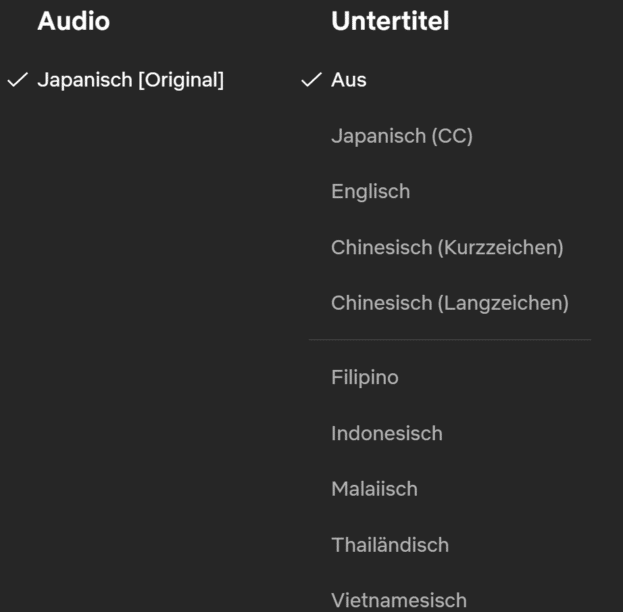623x612 pixels.
Task: Switch subtitles to Englisch
Action: click(370, 191)
